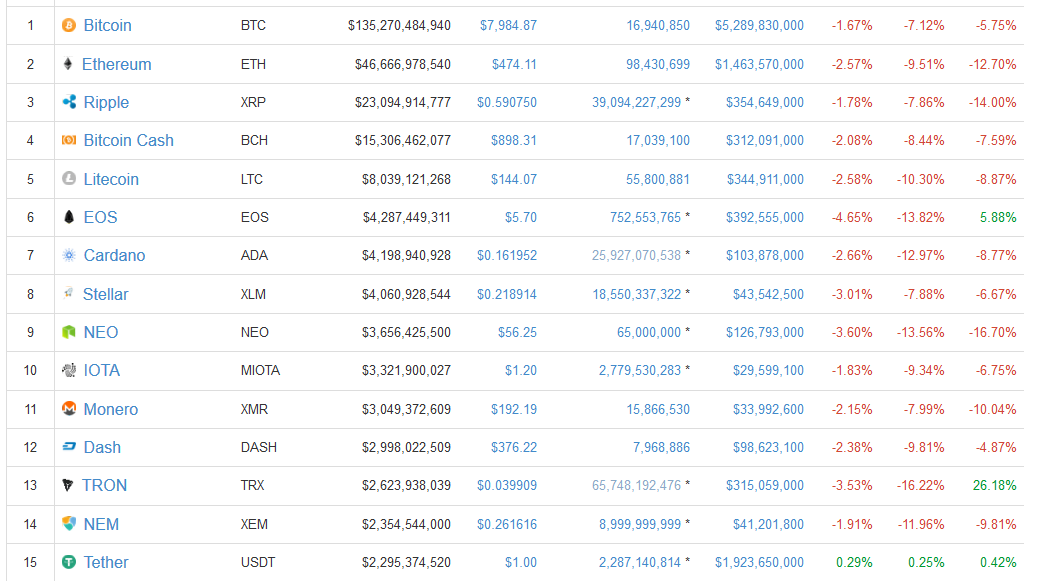Click Ripple circulating supply 39,094,227,299 link
The height and width of the screenshot is (581, 1041).
(636, 102)
